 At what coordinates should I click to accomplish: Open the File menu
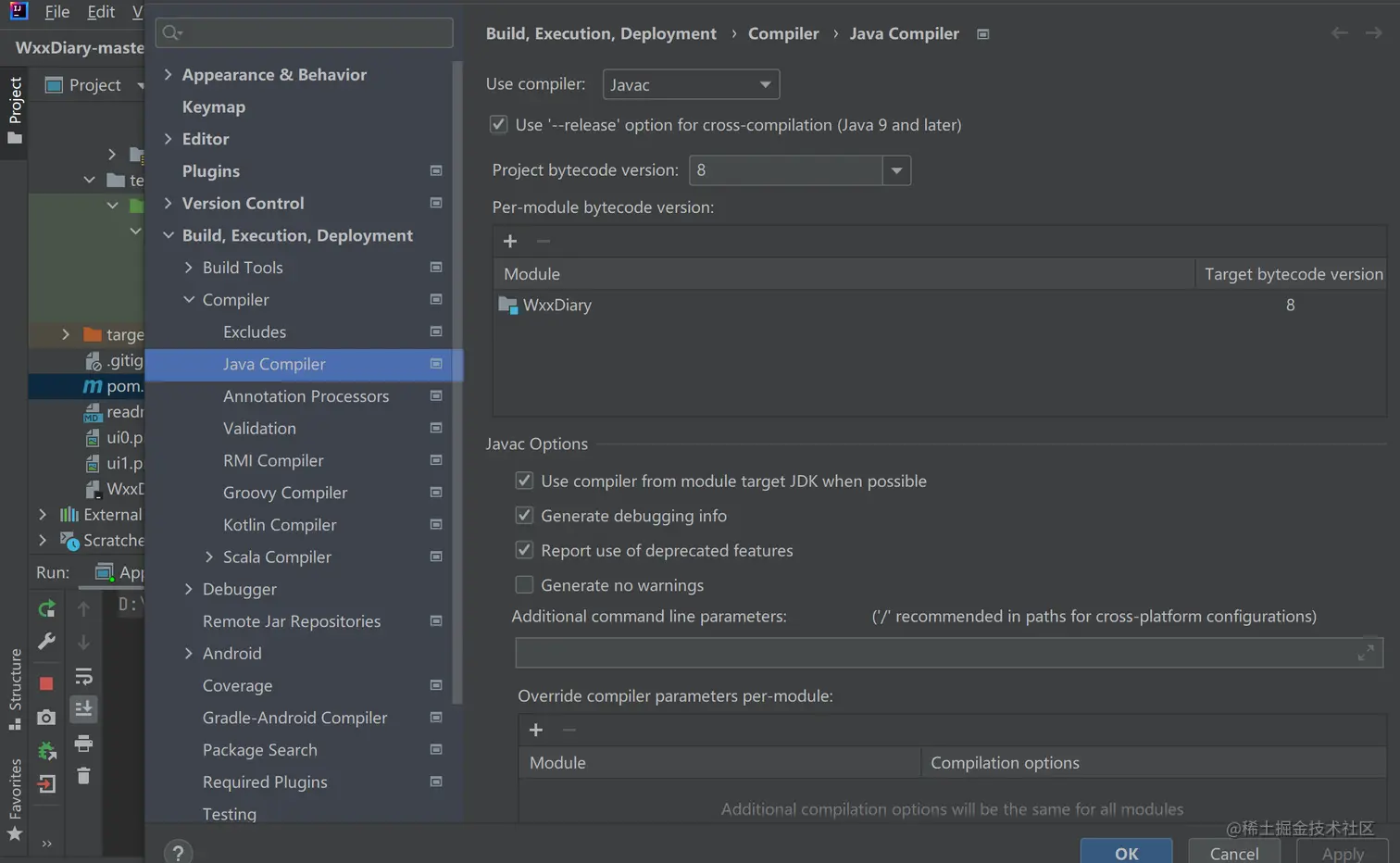[56, 12]
